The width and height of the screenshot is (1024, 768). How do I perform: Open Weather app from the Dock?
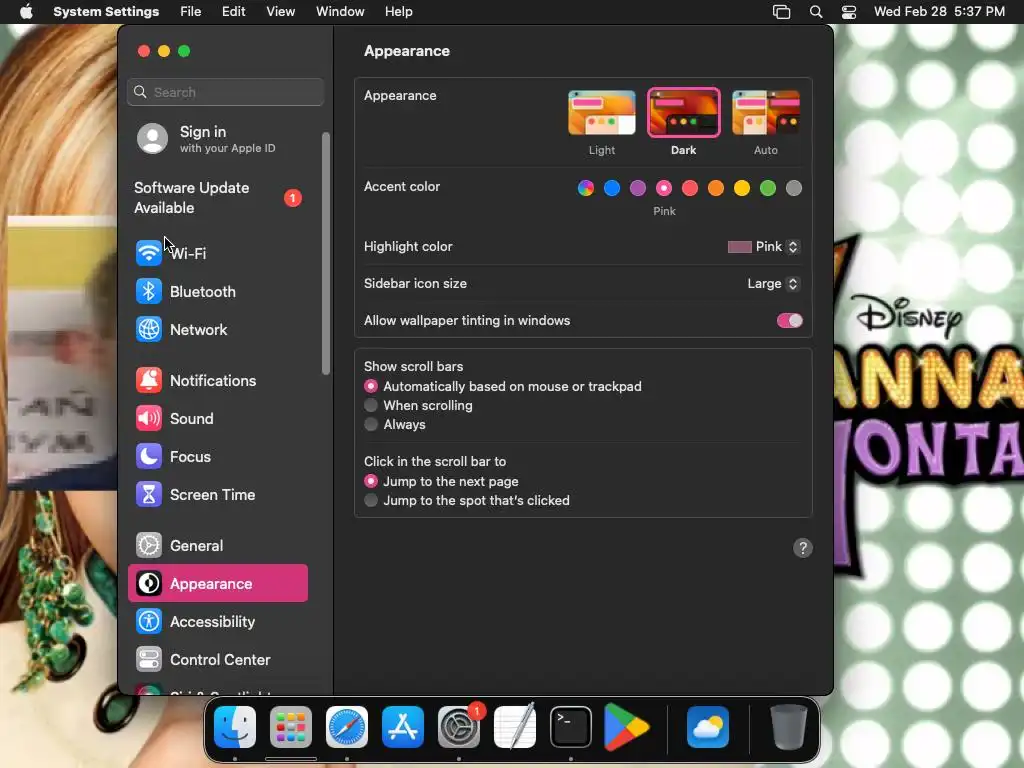coord(708,727)
